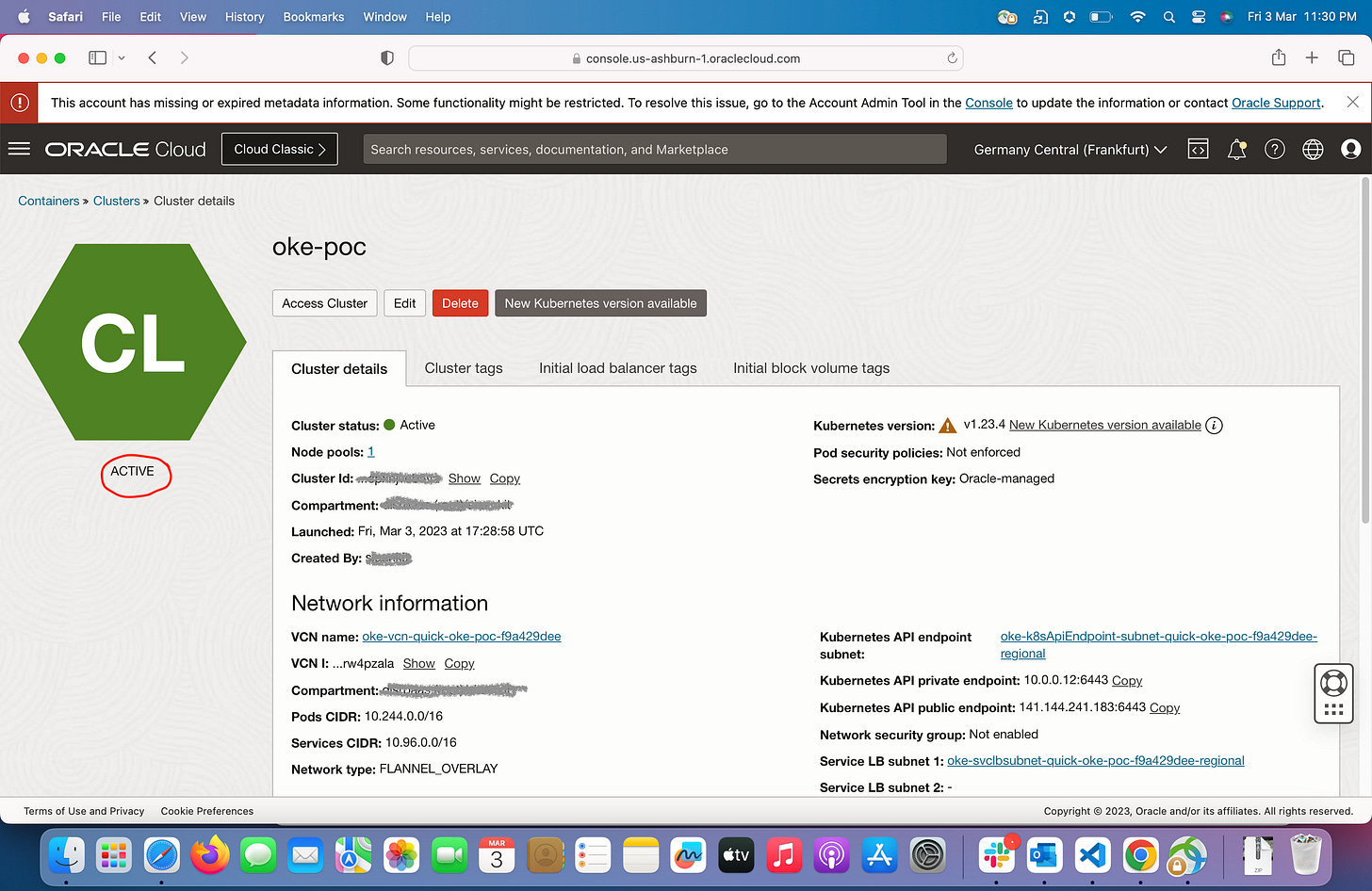Screen dimensions: 1372x891
Task: Open Cloud Shell developer tools icon
Action: point(1198,149)
